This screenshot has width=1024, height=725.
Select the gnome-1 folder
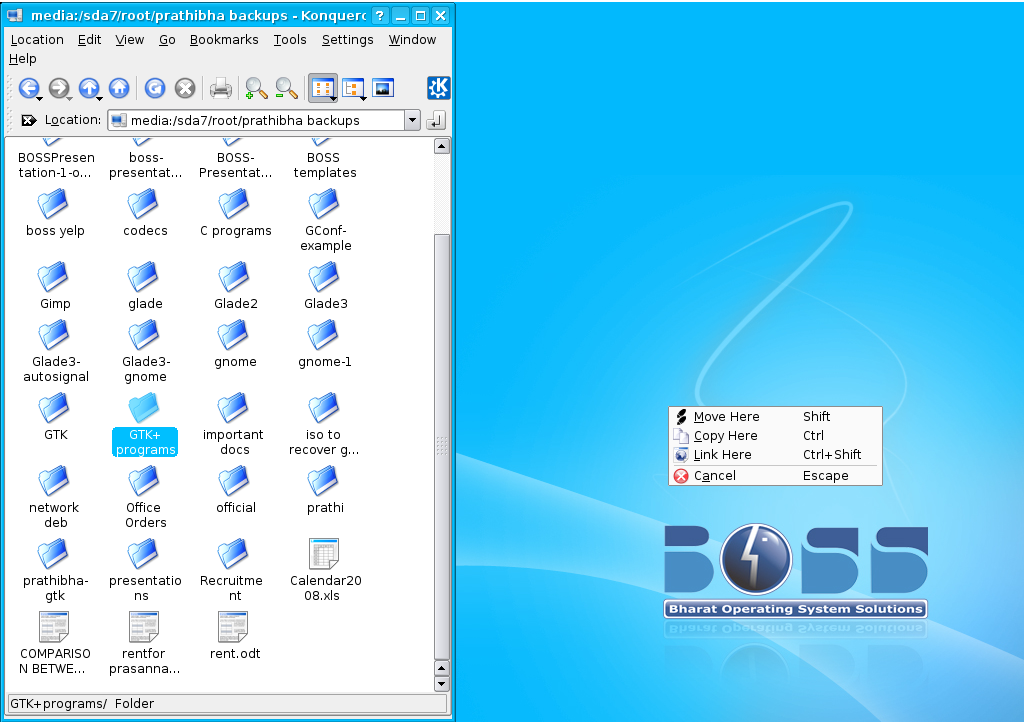click(325, 344)
